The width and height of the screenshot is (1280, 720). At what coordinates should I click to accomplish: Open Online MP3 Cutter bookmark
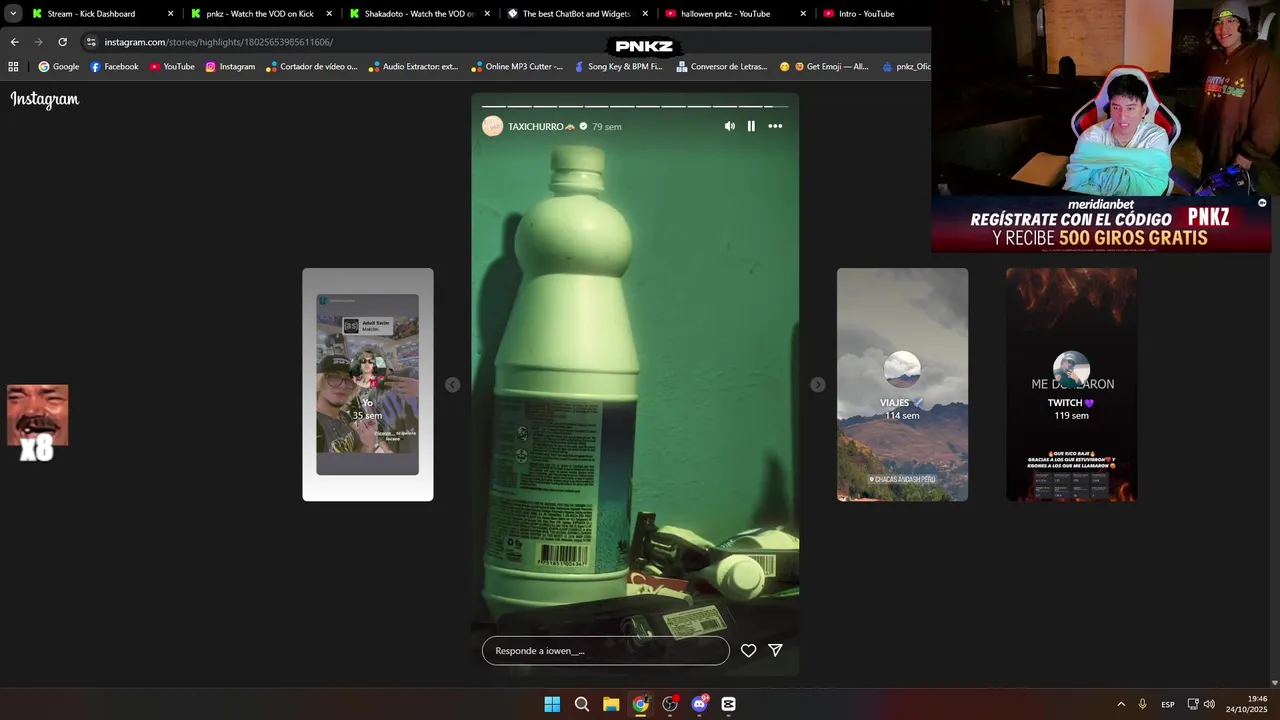517,67
